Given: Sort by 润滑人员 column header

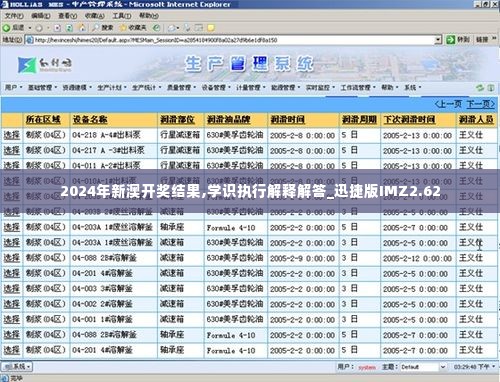Looking at the screenshot, I should [x=476, y=120].
